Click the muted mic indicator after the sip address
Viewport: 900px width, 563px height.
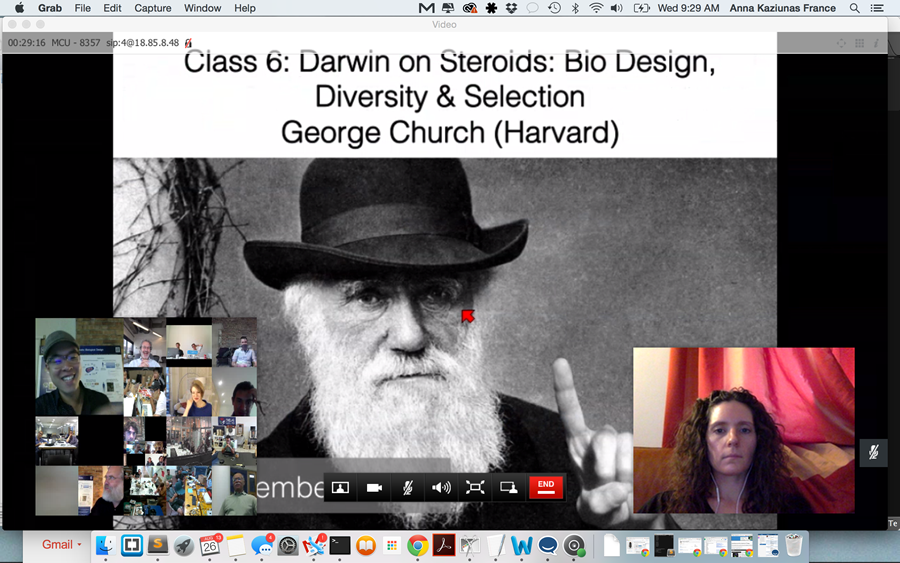tap(188, 43)
